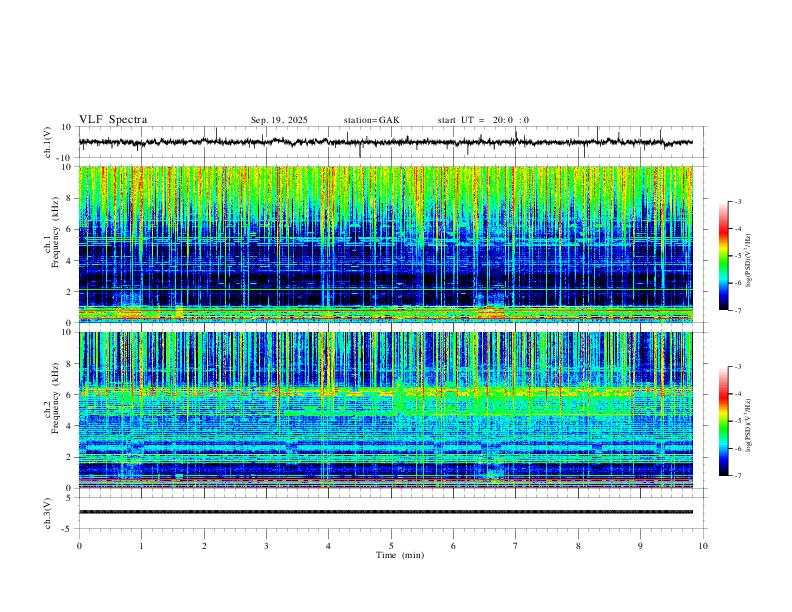Click time axis tick label "7"
792x612 pixels.
[516, 546]
